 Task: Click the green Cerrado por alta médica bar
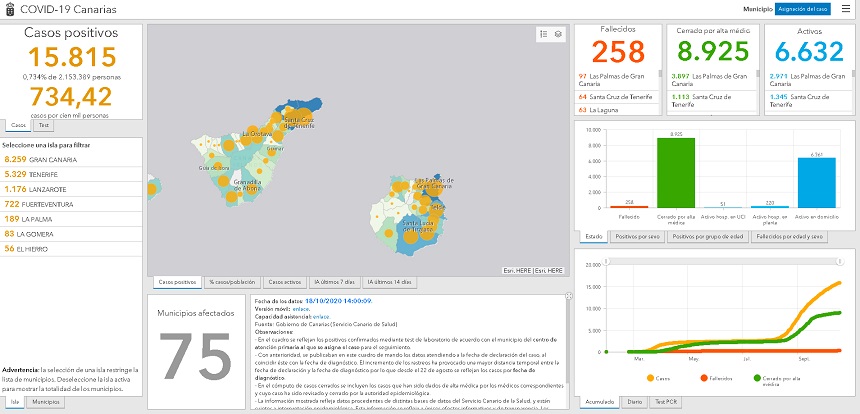(x=675, y=173)
